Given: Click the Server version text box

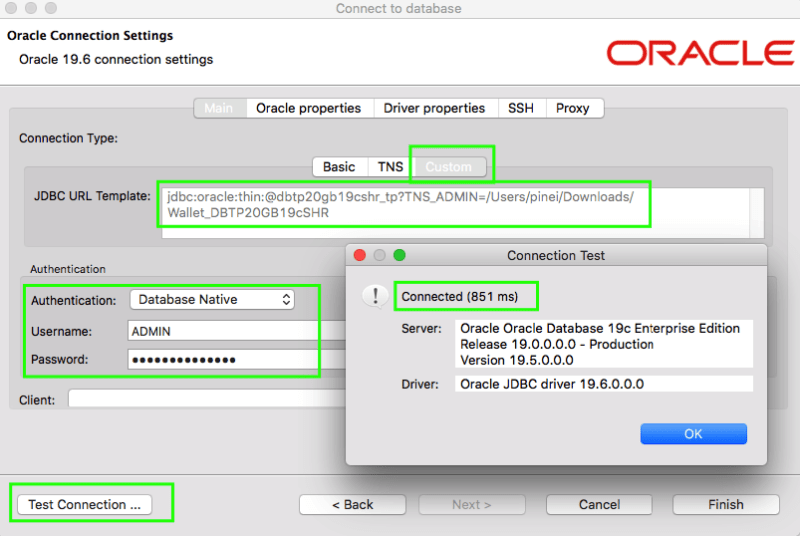Looking at the screenshot, I should pos(604,344).
